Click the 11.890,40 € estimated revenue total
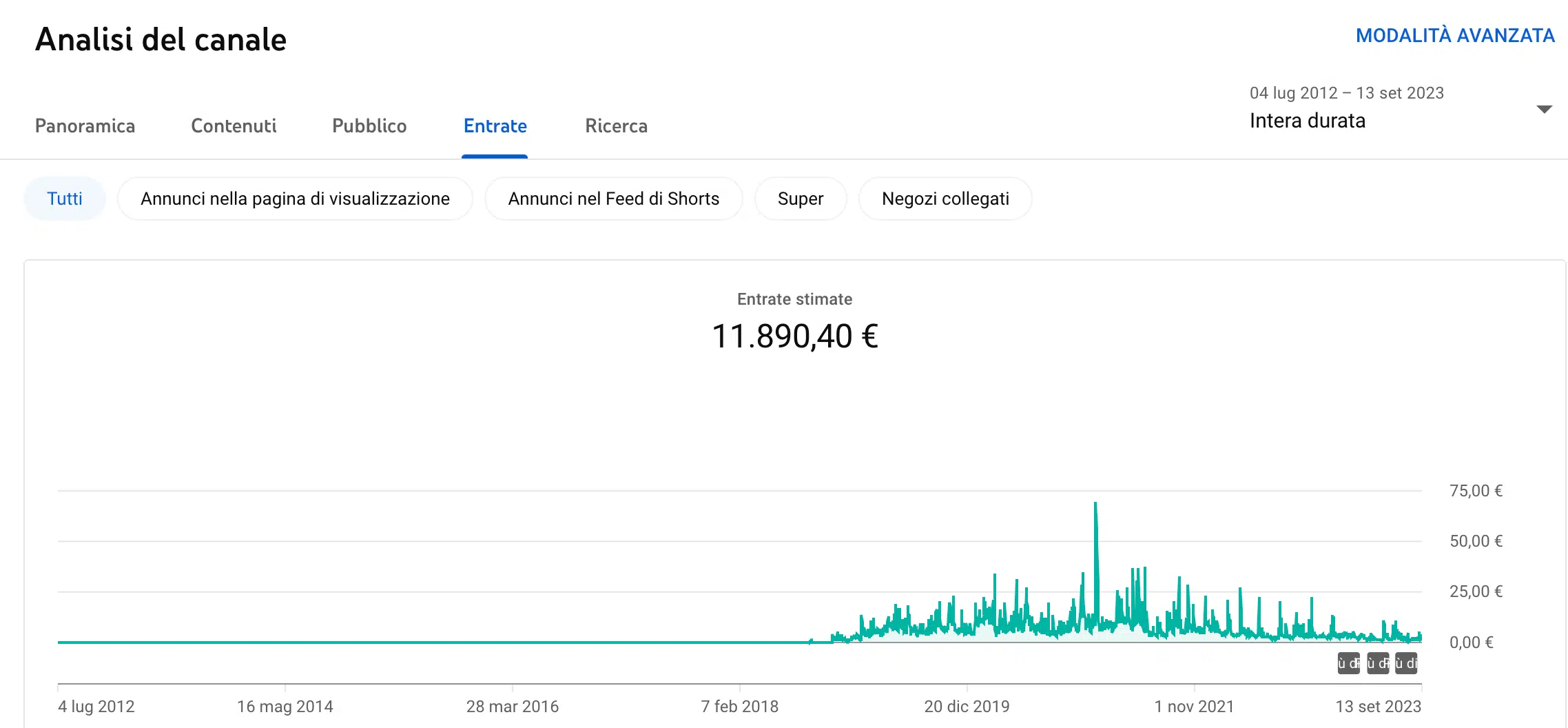Viewport: 1568px width, 728px height. coord(794,336)
